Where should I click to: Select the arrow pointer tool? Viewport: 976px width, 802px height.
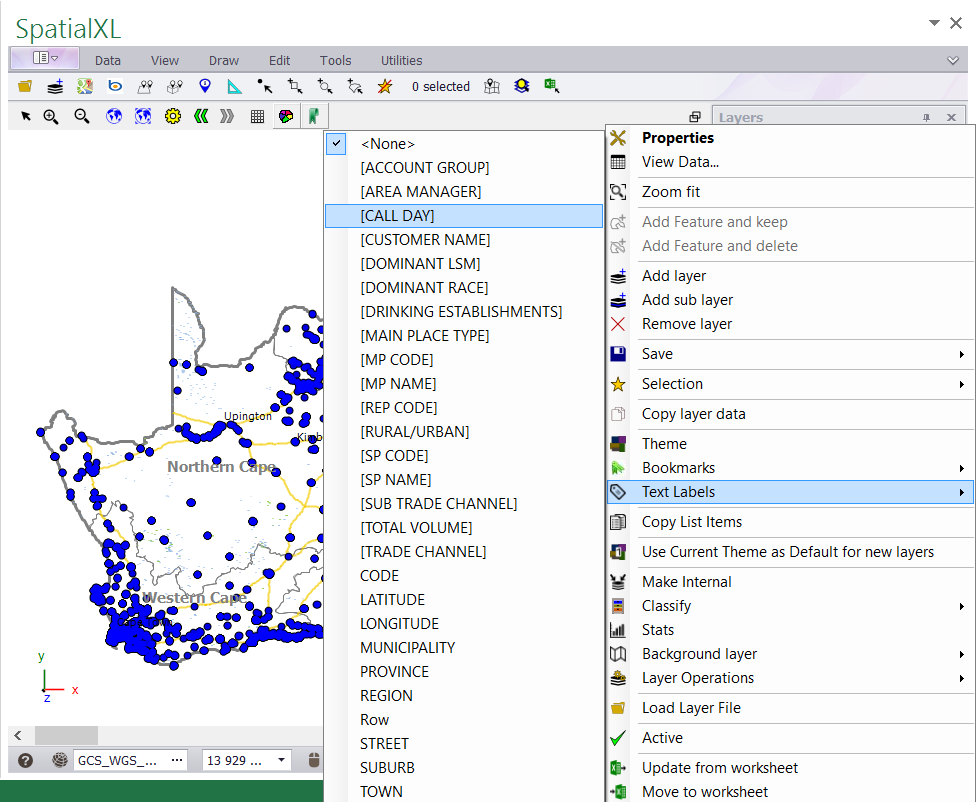pyautogui.click(x=26, y=116)
